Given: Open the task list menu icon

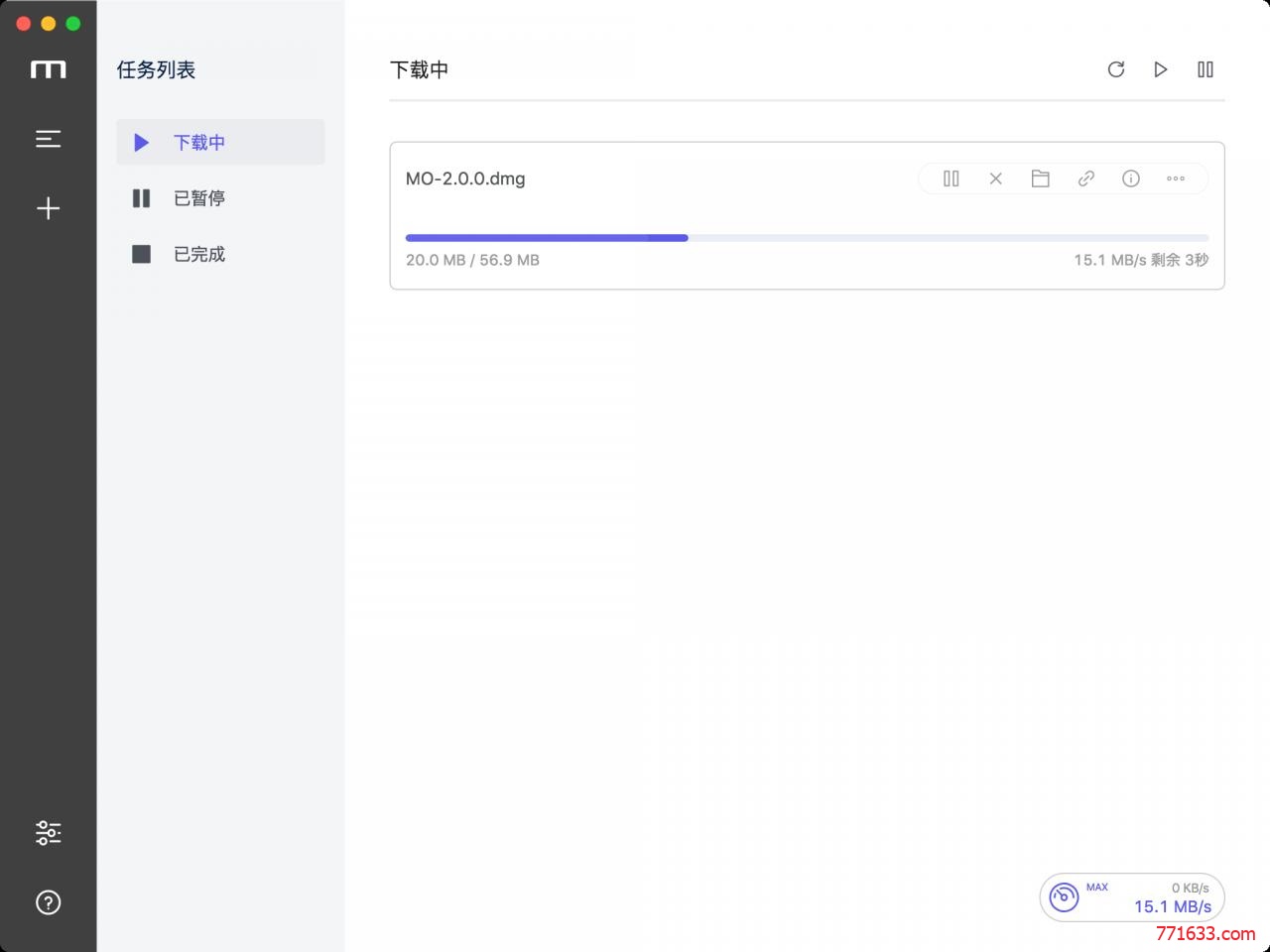Looking at the screenshot, I should click(x=48, y=139).
